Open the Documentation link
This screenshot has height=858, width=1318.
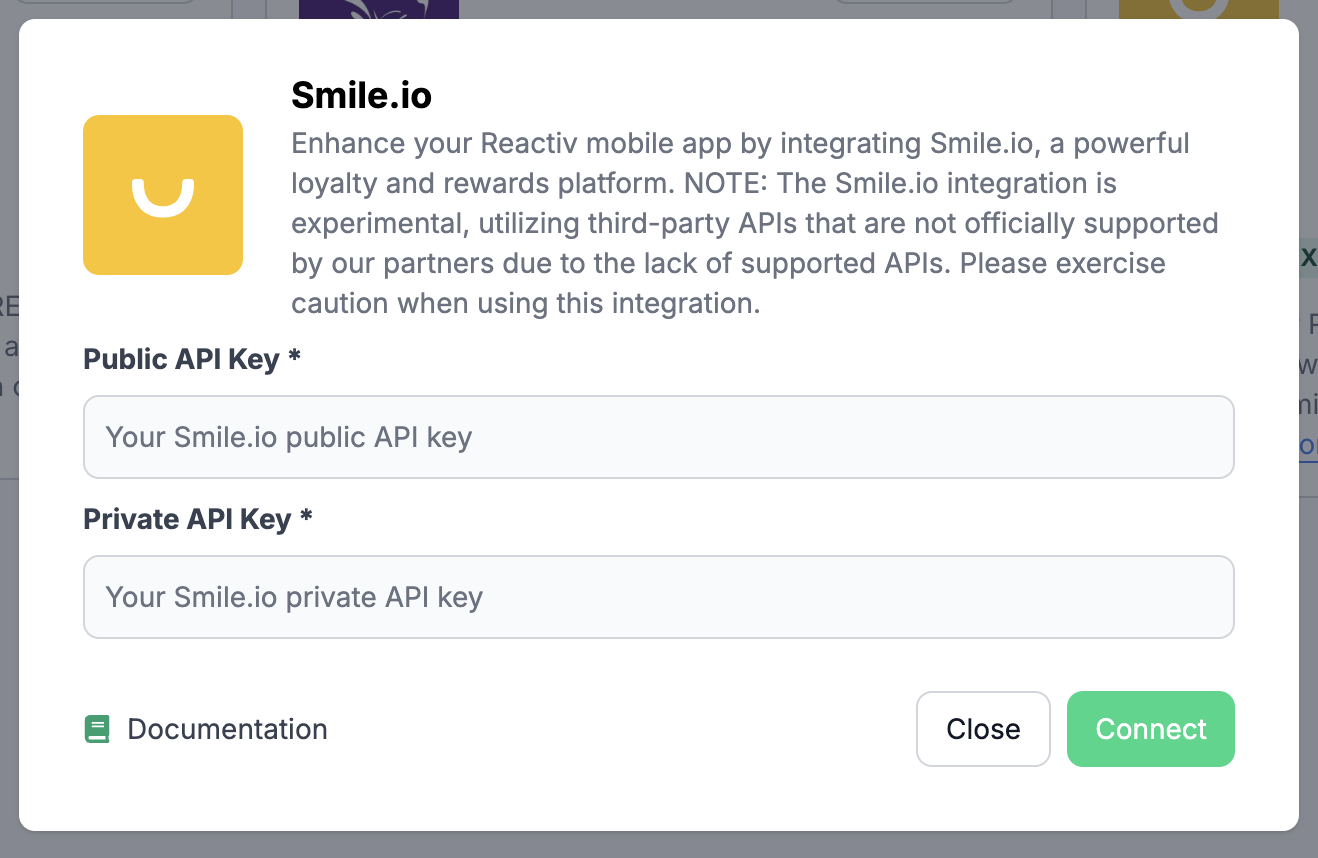pyautogui.click(x=227, y=730)
